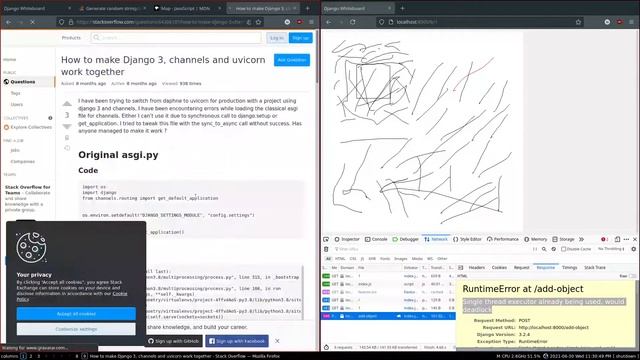Screen dimensions: 640x360
Task: Show the Cookies tab of the request
Action: coord(499,268)
